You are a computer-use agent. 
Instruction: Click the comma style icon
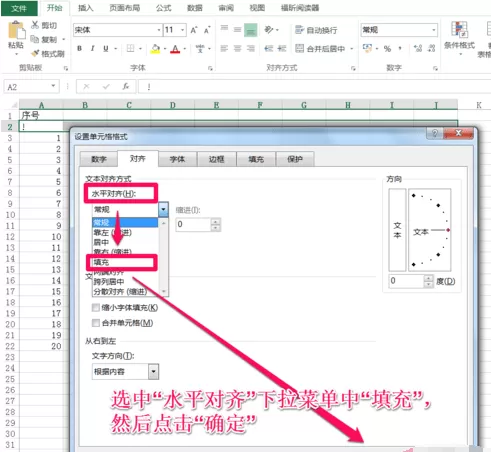pyautogui.click(x=400, y=49)
